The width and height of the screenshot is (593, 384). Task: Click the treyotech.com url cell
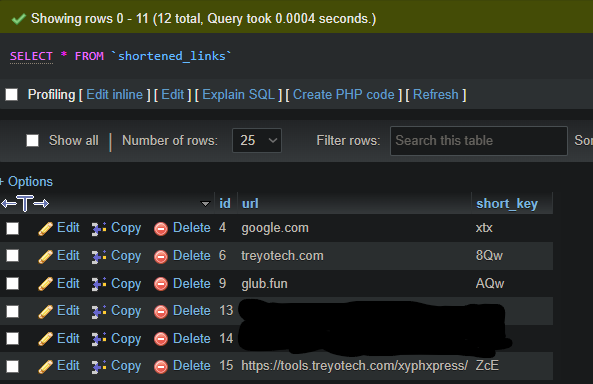point(282,256)
